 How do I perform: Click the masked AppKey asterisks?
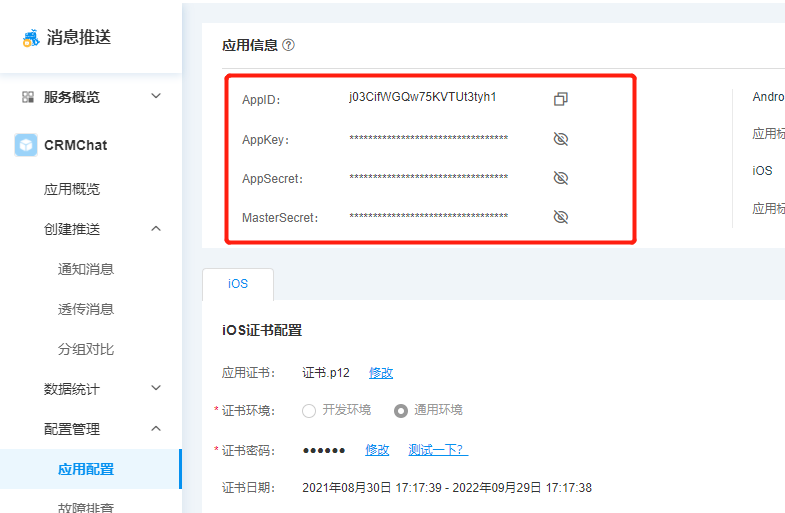click(x=429, y=138)
